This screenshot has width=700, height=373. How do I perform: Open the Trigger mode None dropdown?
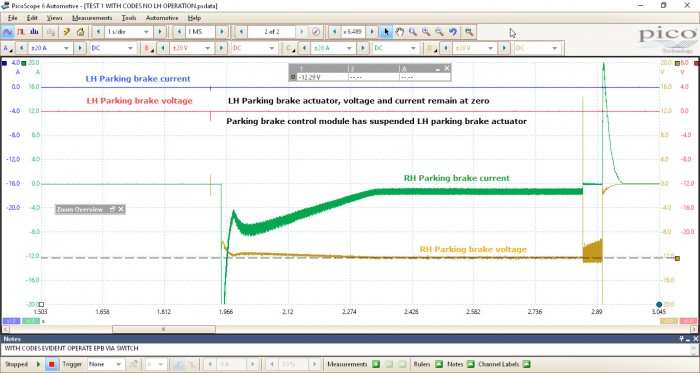pyautogui.click(x=105, y=364)
